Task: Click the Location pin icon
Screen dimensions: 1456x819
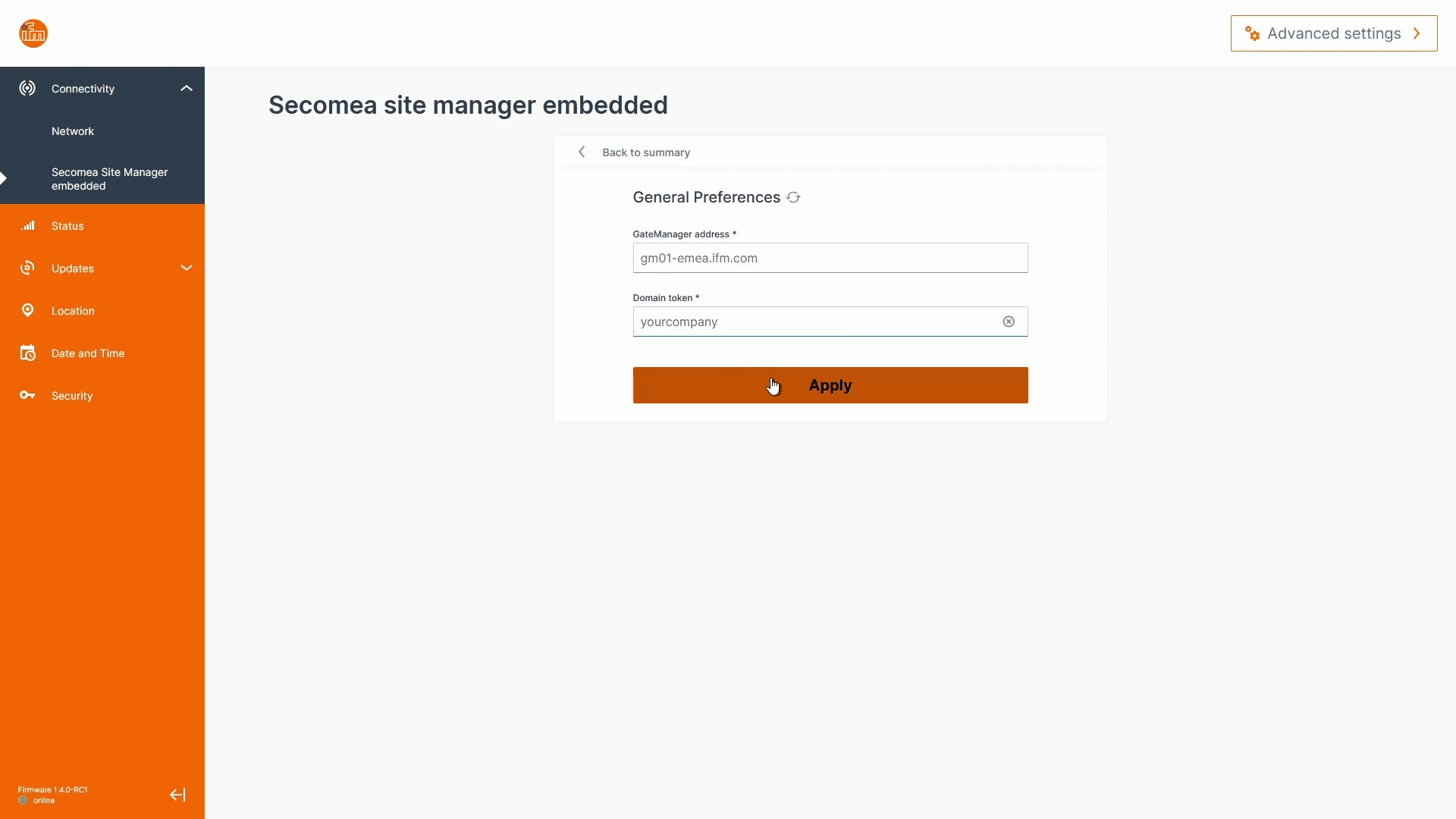Action: click(x=27, y=310)
